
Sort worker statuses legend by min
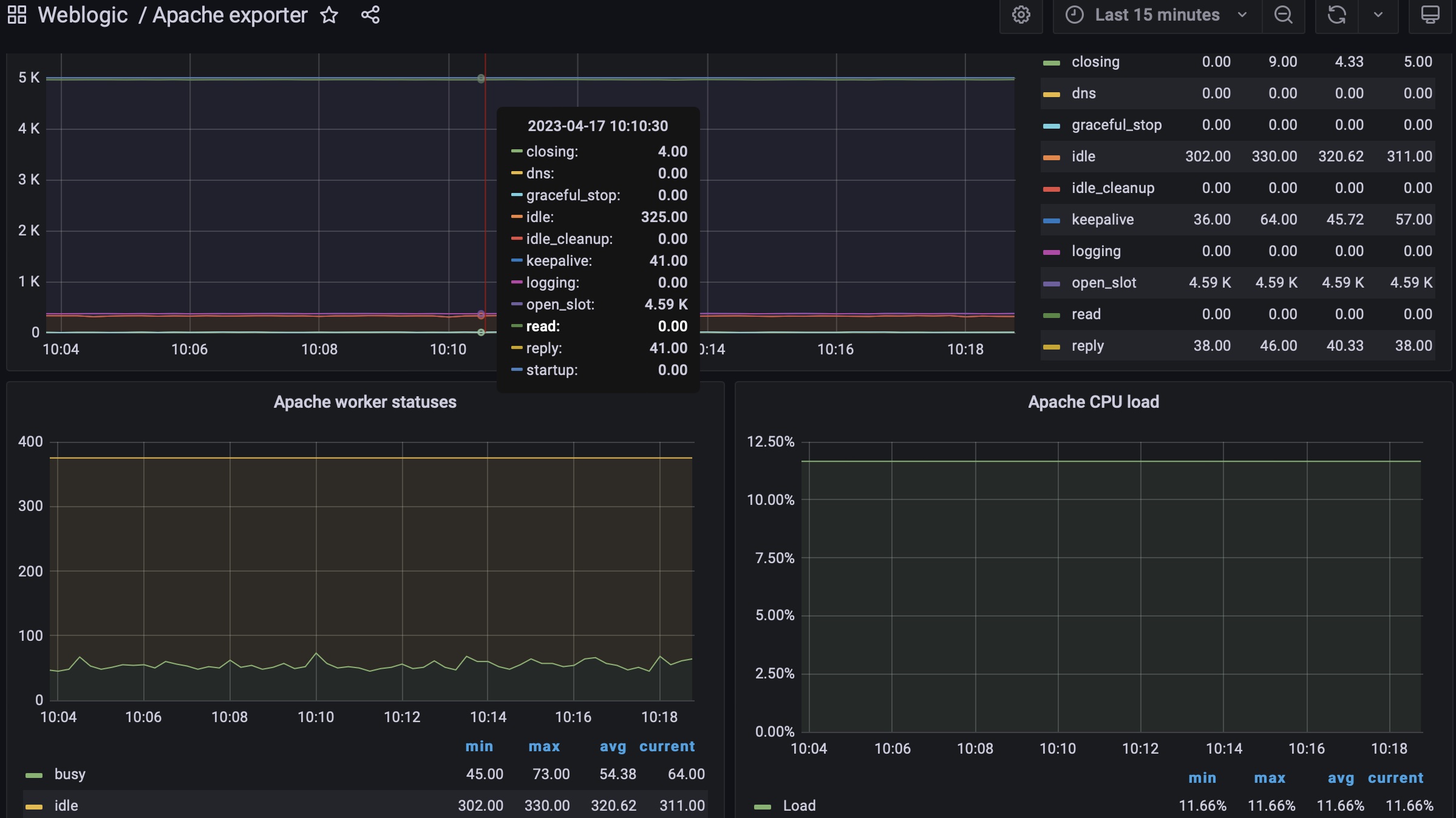point(479,746)
